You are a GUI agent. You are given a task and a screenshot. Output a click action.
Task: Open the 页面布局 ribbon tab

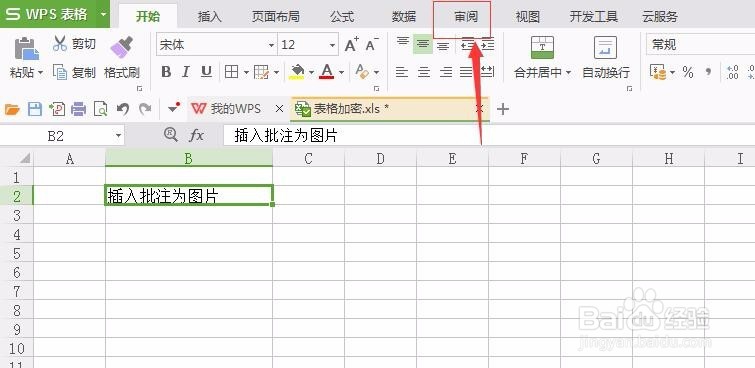pos(275,17)
